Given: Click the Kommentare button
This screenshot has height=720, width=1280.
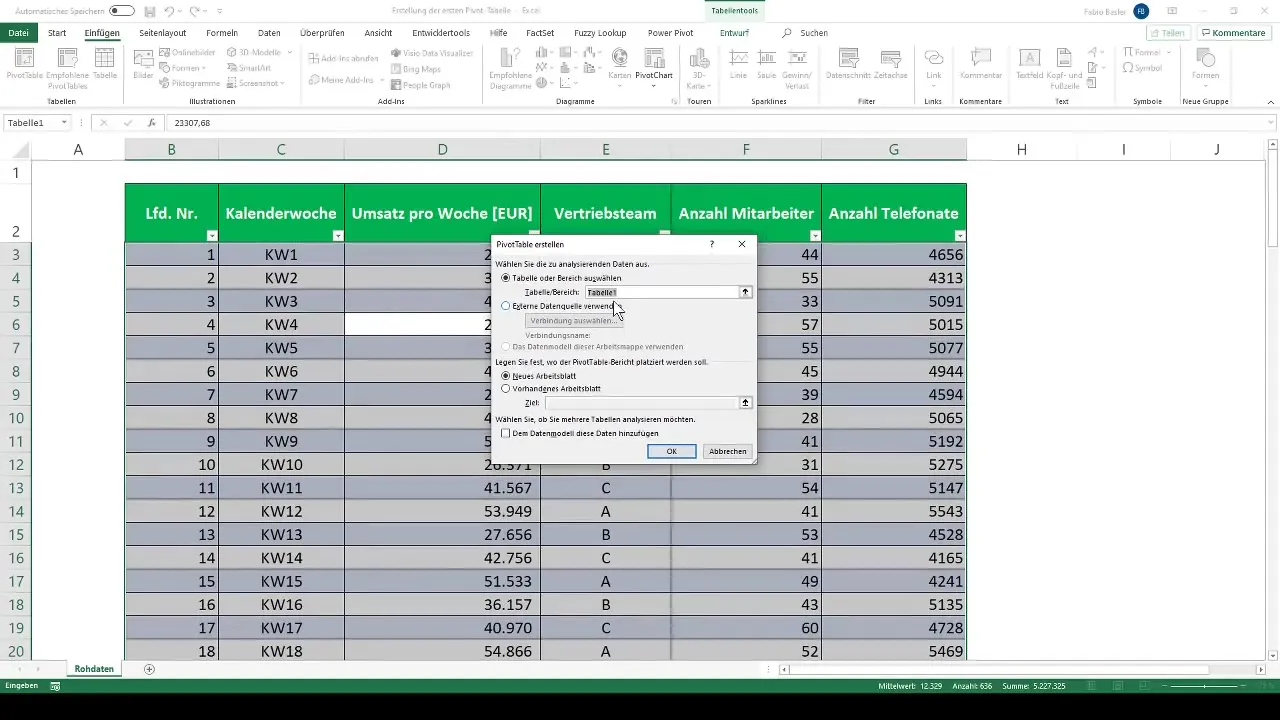Looking at the screenshot, I should 1233,33.
